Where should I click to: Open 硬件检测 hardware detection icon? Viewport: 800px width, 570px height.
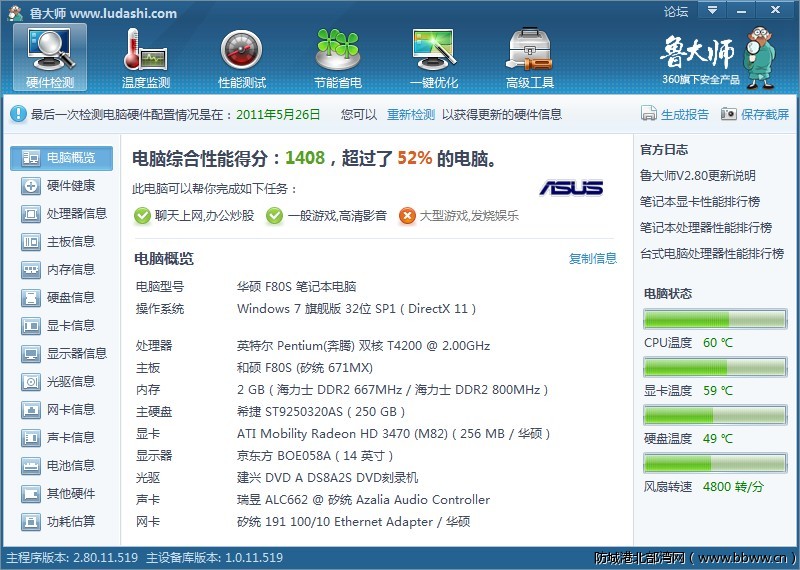pos(50,57)
